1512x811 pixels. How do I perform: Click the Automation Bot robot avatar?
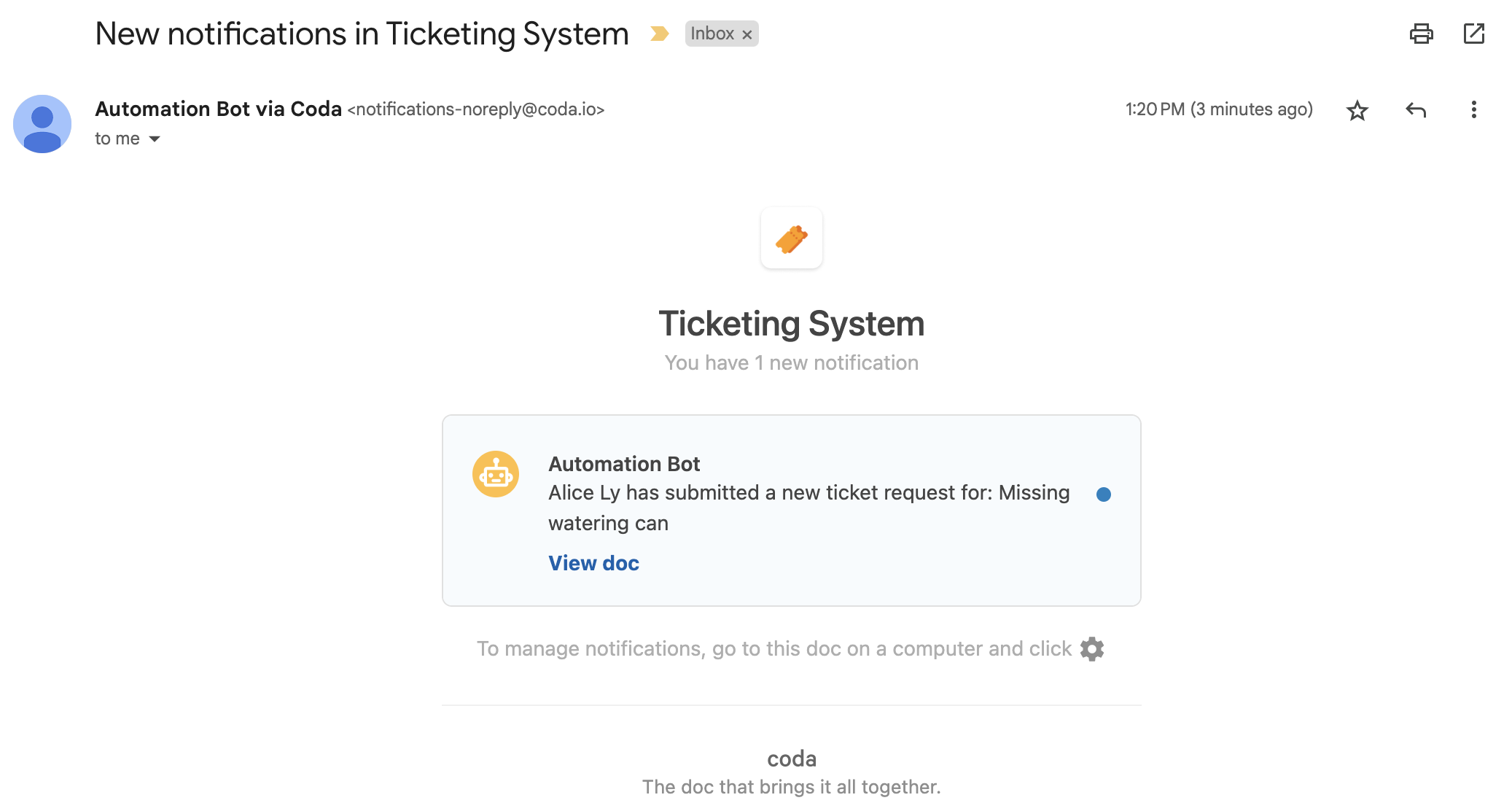[496, 474]
